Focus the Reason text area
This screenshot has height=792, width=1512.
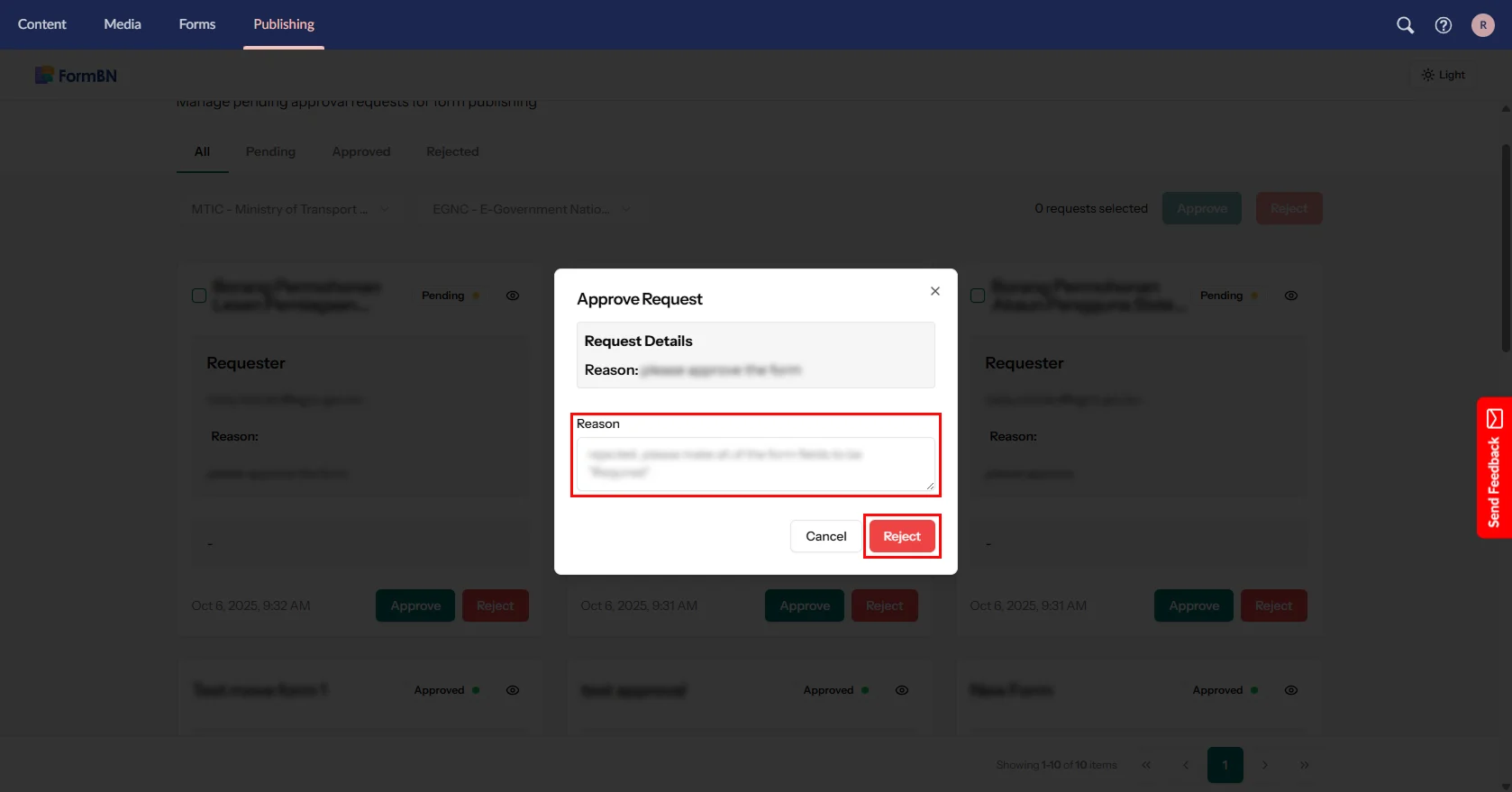pos(756,464)
